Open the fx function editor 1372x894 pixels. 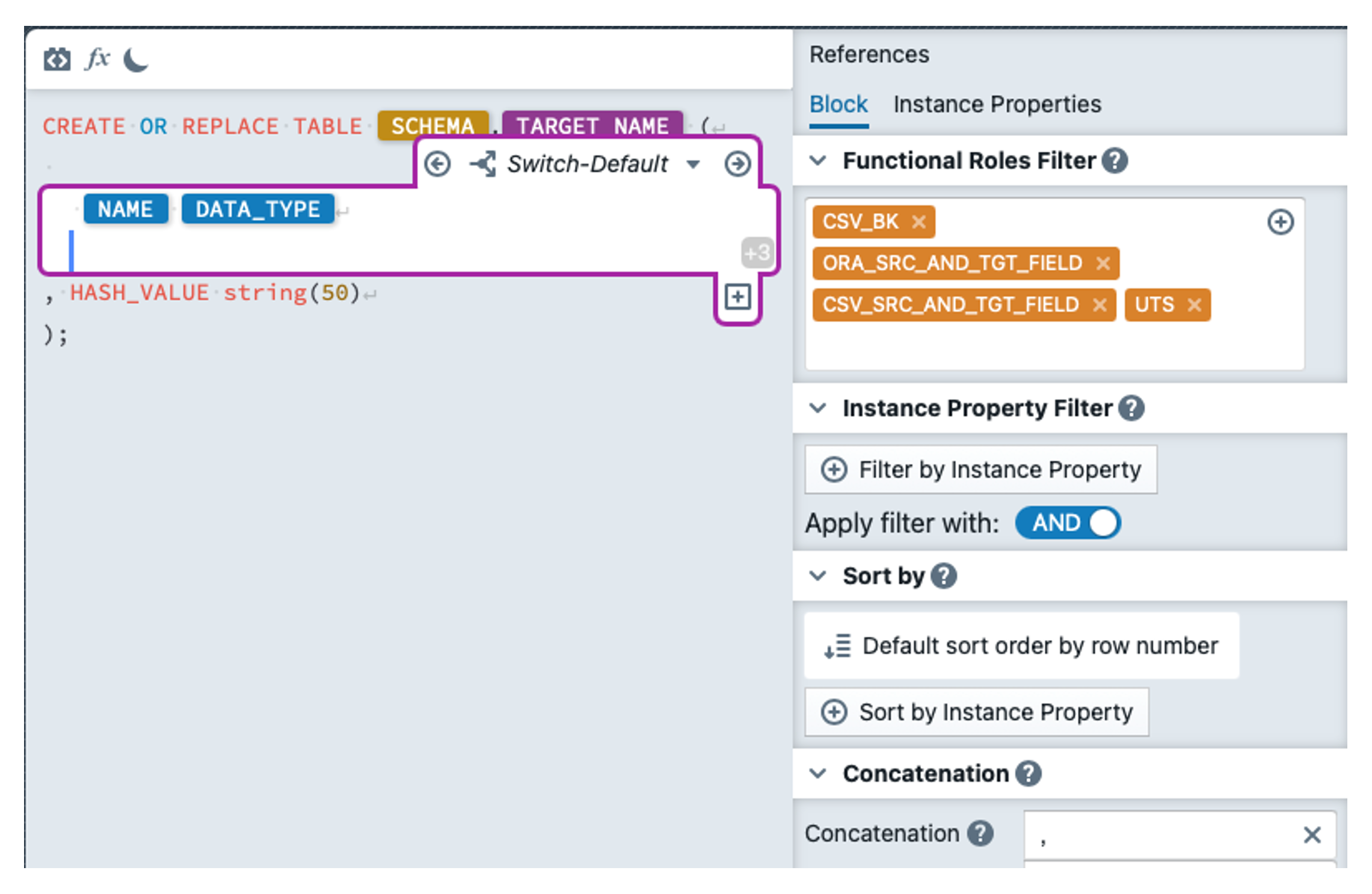tap(97, 58)
